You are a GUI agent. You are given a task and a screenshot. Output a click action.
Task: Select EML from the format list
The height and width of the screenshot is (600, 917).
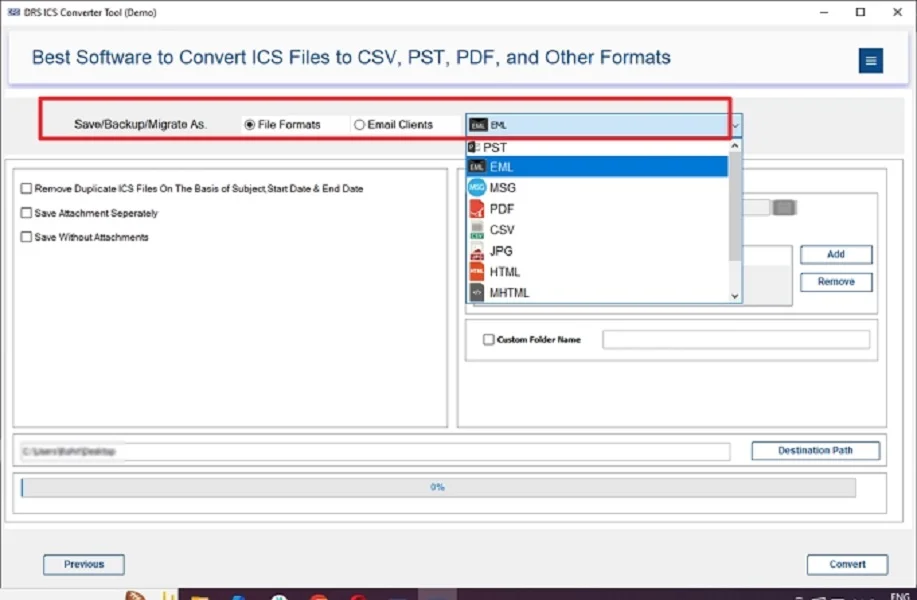(503, 166)
